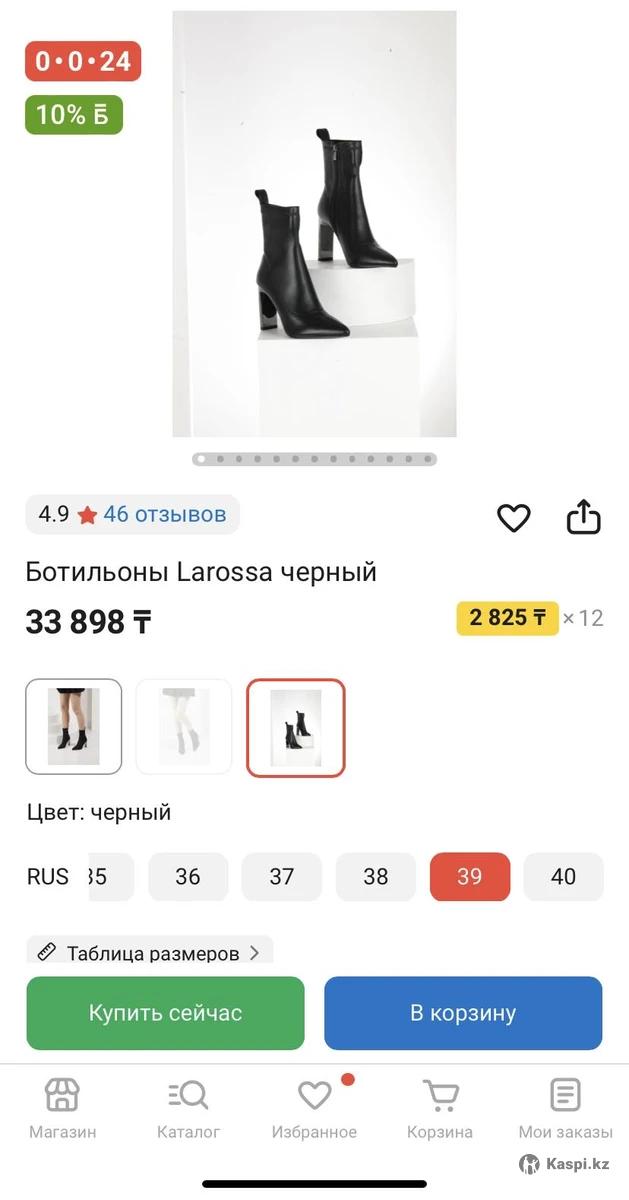Select shoe size 38
This screenshot has height=1200, width=629.
376,877
